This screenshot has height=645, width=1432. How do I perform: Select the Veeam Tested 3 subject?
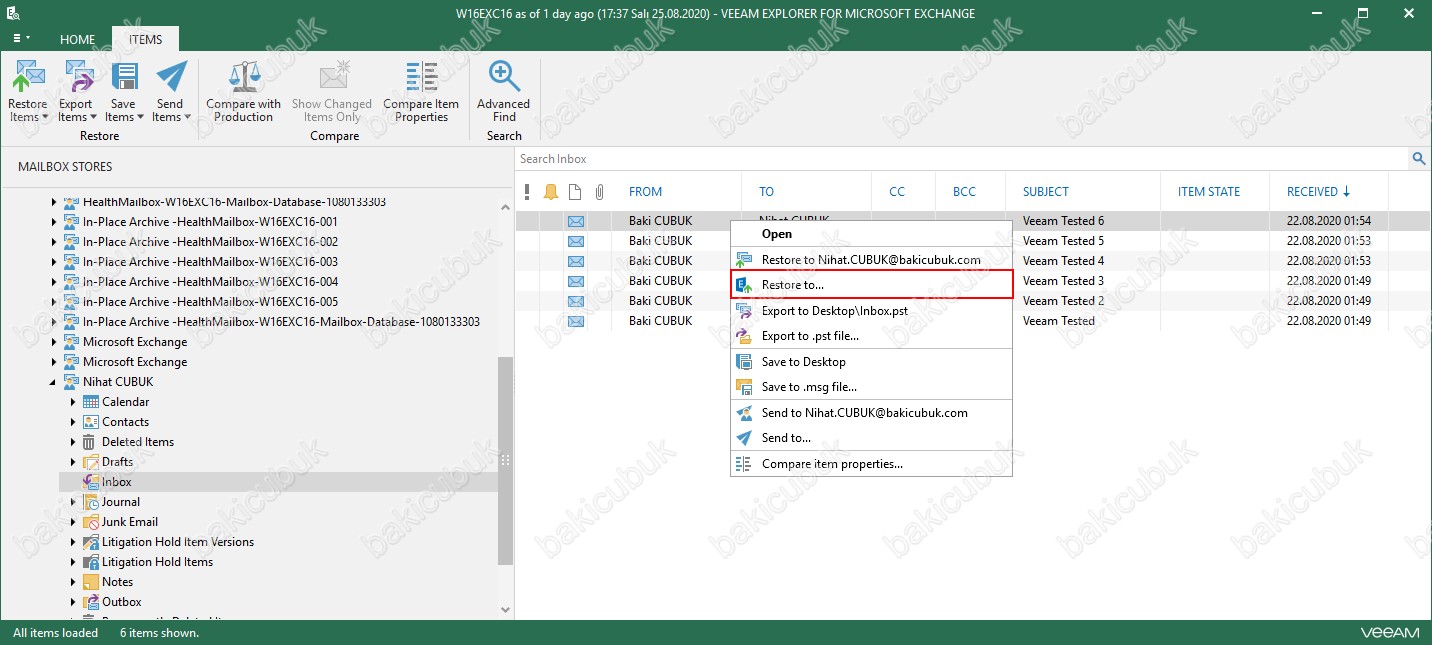tap(1063, 281)
